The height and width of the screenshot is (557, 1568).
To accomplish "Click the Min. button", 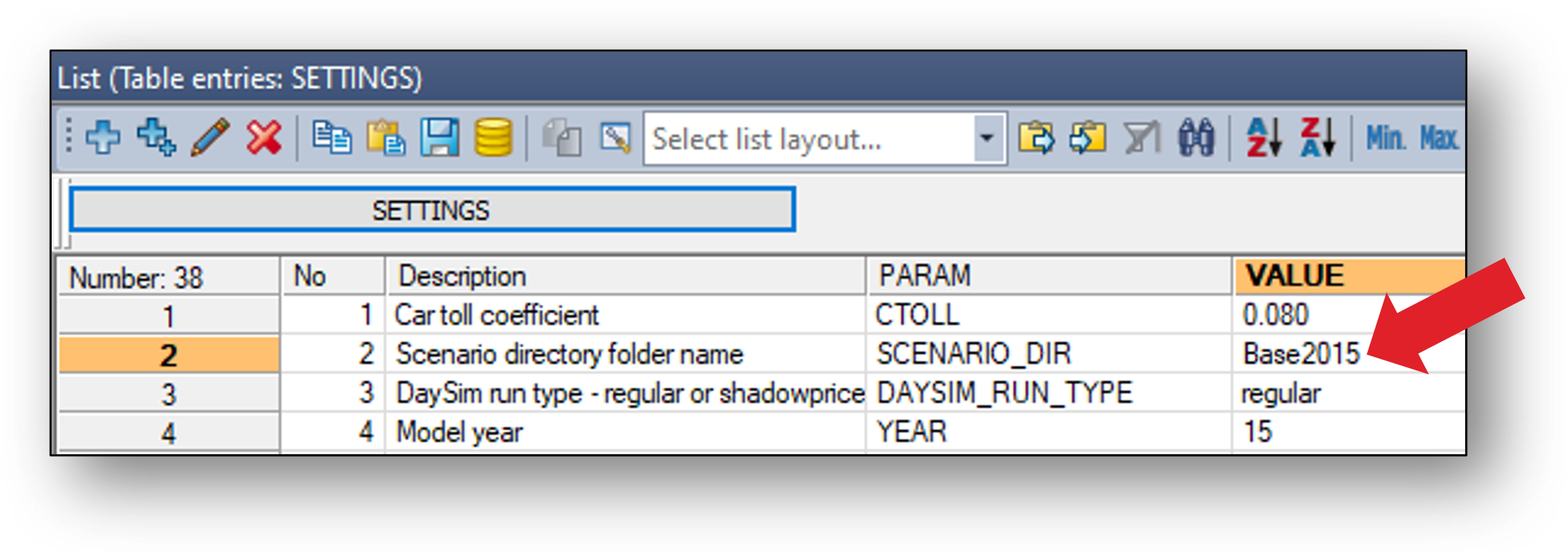I will point(1386,138).
